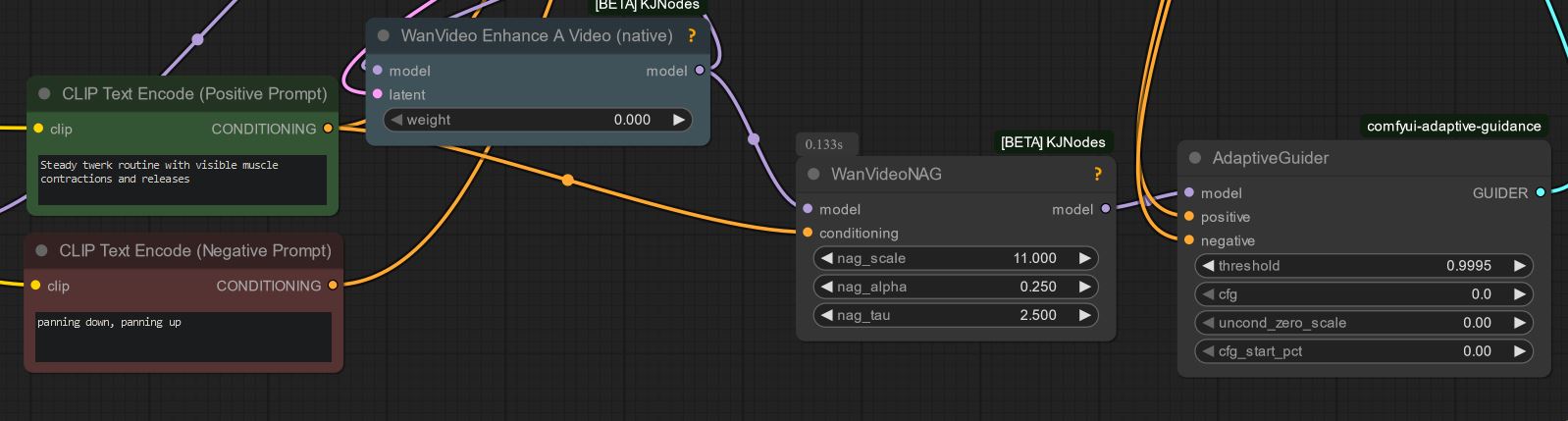Click clip input socket on Positive Prompt node
The height and width of the screenshot is (421, 1568).
[x=38, y=129]
